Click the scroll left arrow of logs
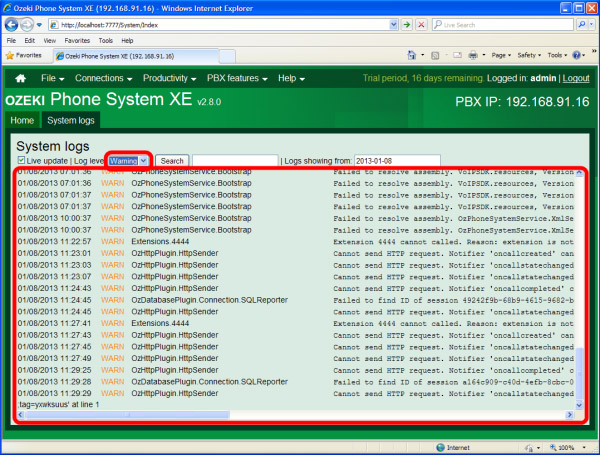This screenshot has width=600, height=455. 21,415
